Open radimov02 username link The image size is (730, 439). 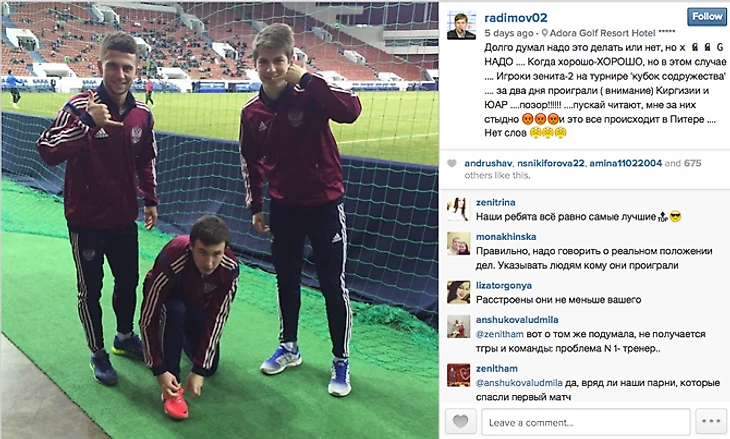[x=515, y=18]
